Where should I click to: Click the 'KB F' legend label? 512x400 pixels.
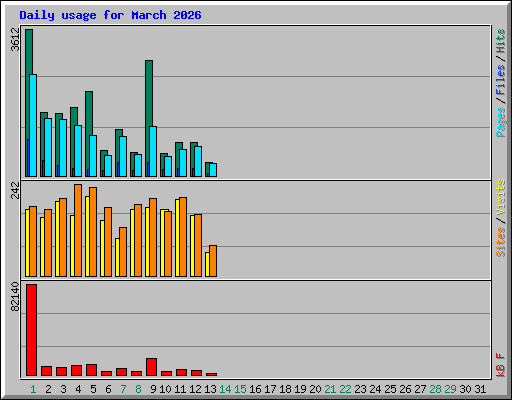click(x=500, y=365)
